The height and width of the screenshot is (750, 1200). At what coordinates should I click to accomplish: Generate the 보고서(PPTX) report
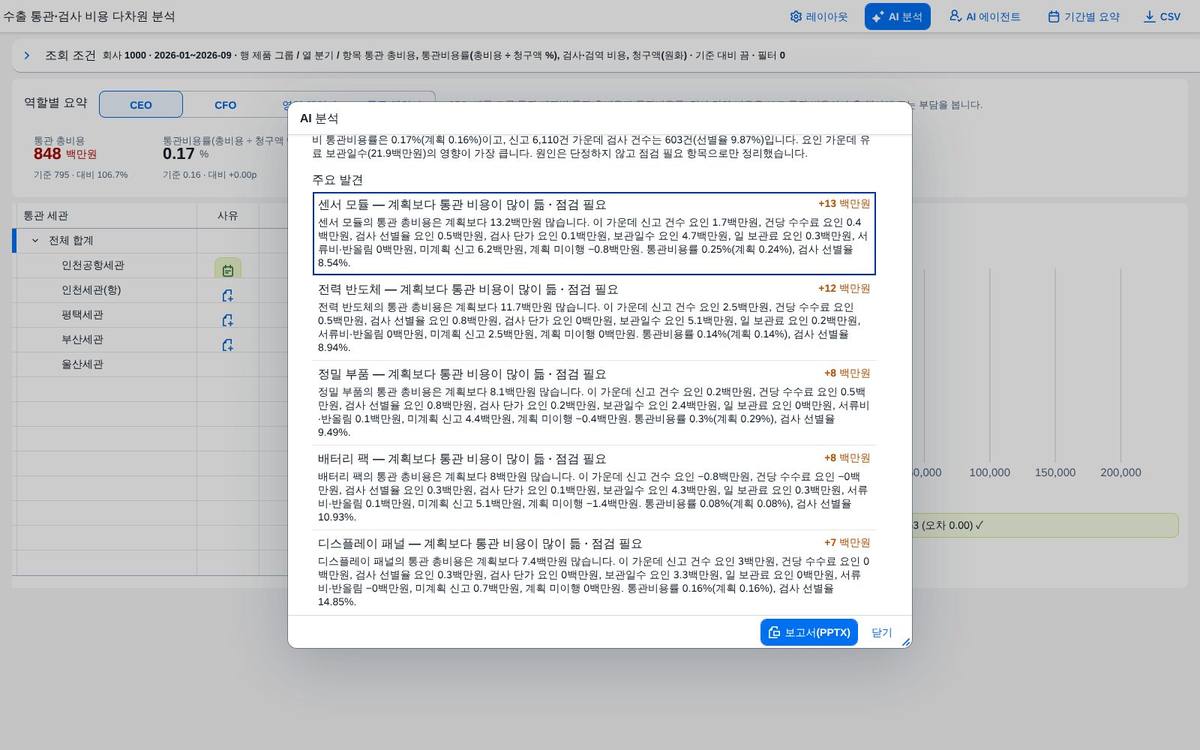coord(809,632)
